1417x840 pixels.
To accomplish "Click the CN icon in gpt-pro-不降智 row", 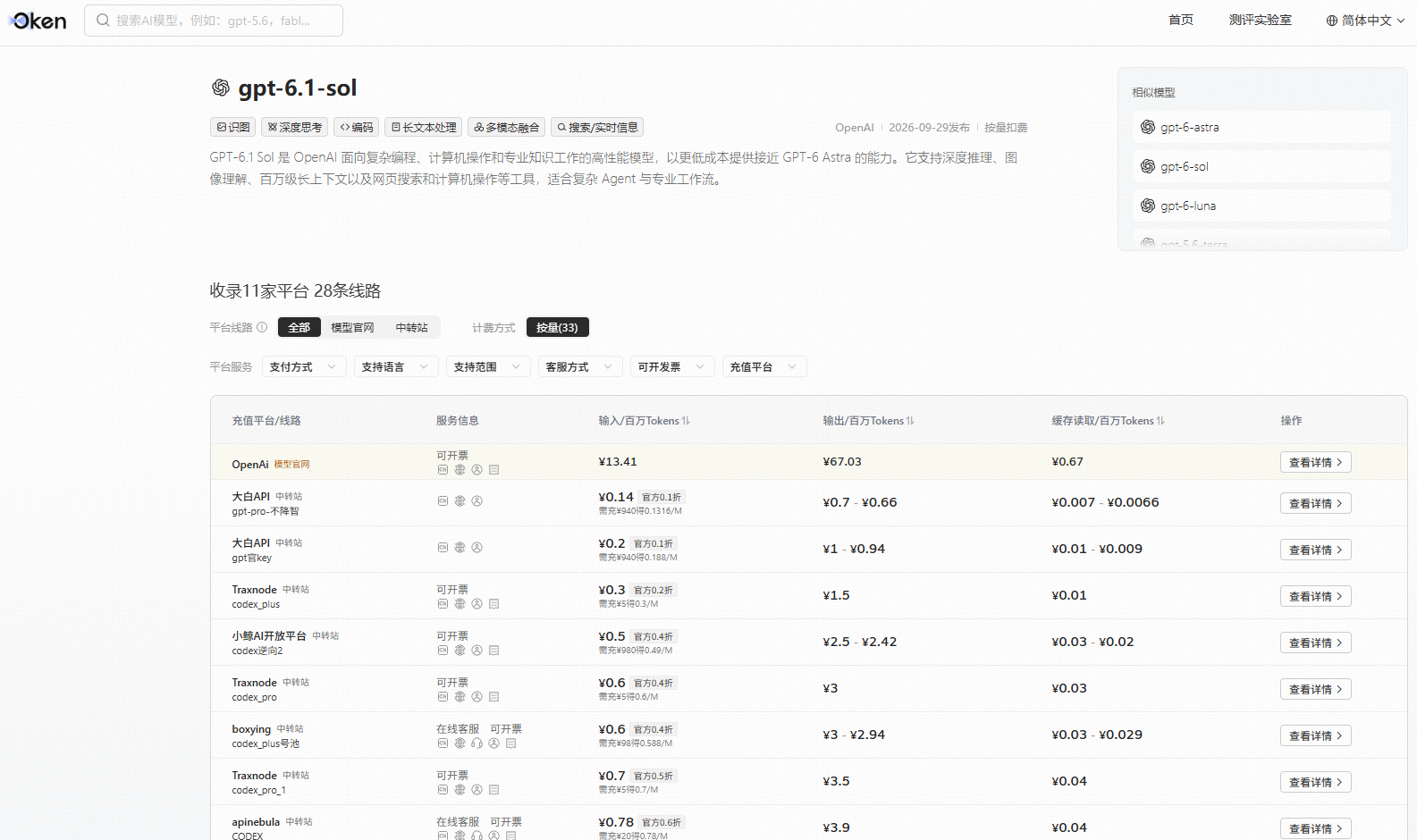I will coord(443,501).
